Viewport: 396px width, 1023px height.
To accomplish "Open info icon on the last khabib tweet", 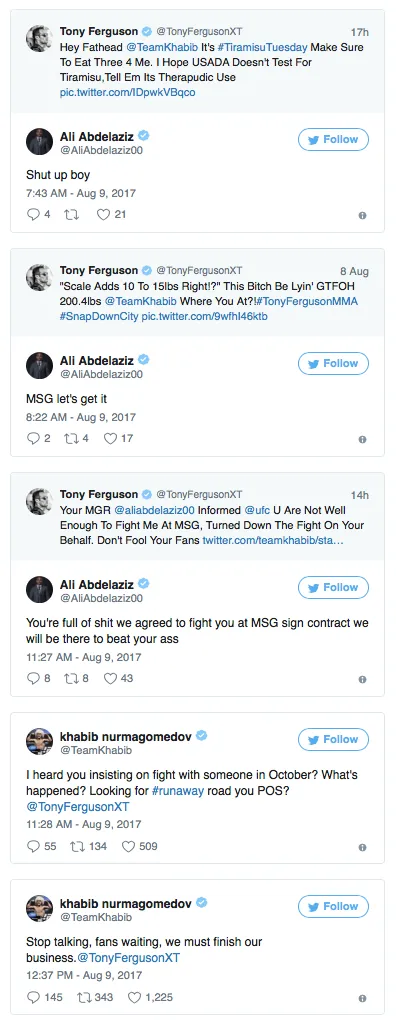I will point(362,998).
